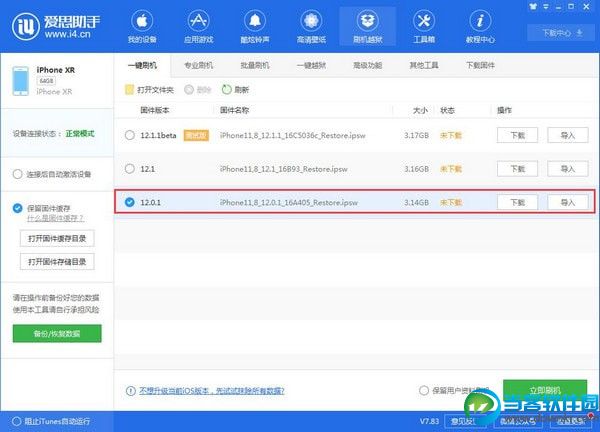
Task: Click the 3.14GB size value
Action: pyautogui.click(x=416, y=202)
